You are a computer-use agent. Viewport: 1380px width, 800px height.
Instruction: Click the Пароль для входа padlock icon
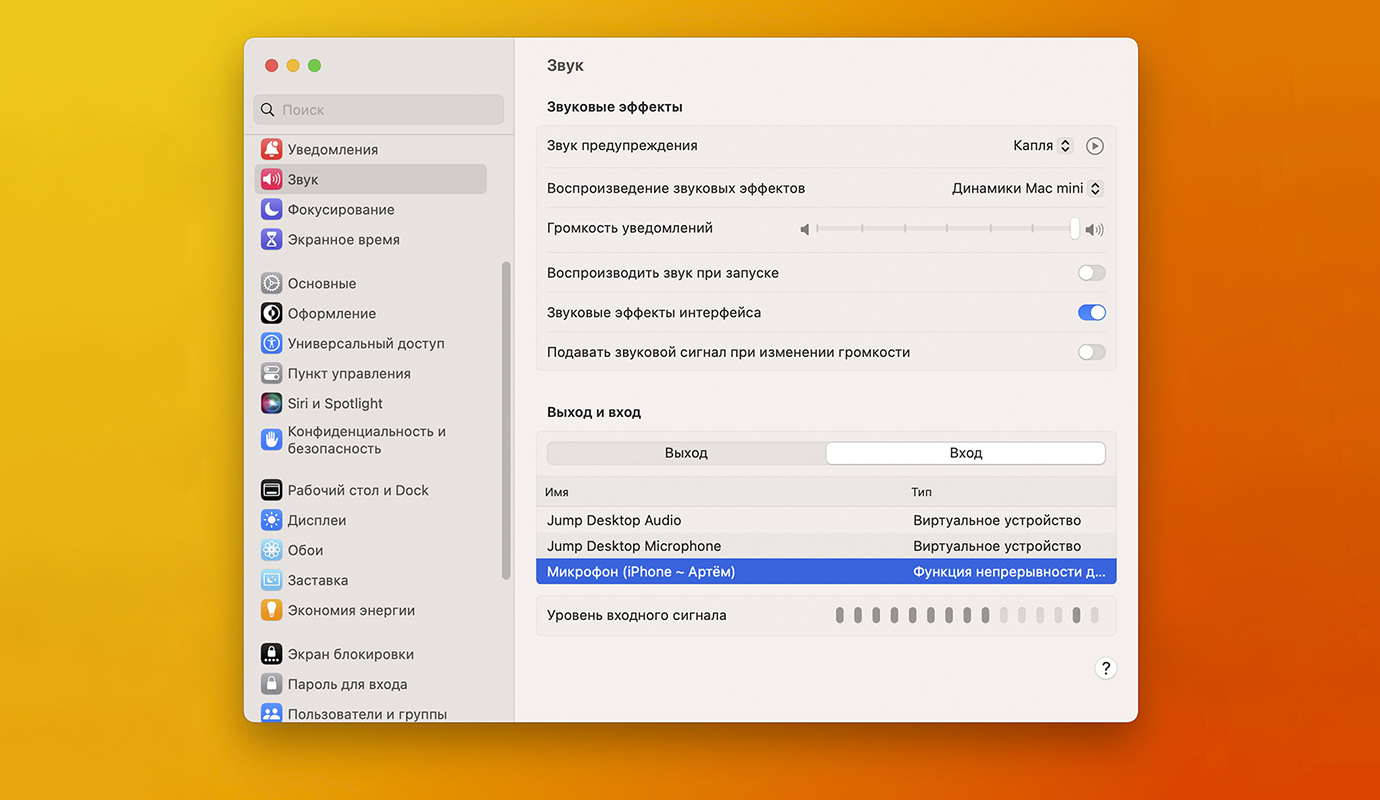click(x=271, y=684)
